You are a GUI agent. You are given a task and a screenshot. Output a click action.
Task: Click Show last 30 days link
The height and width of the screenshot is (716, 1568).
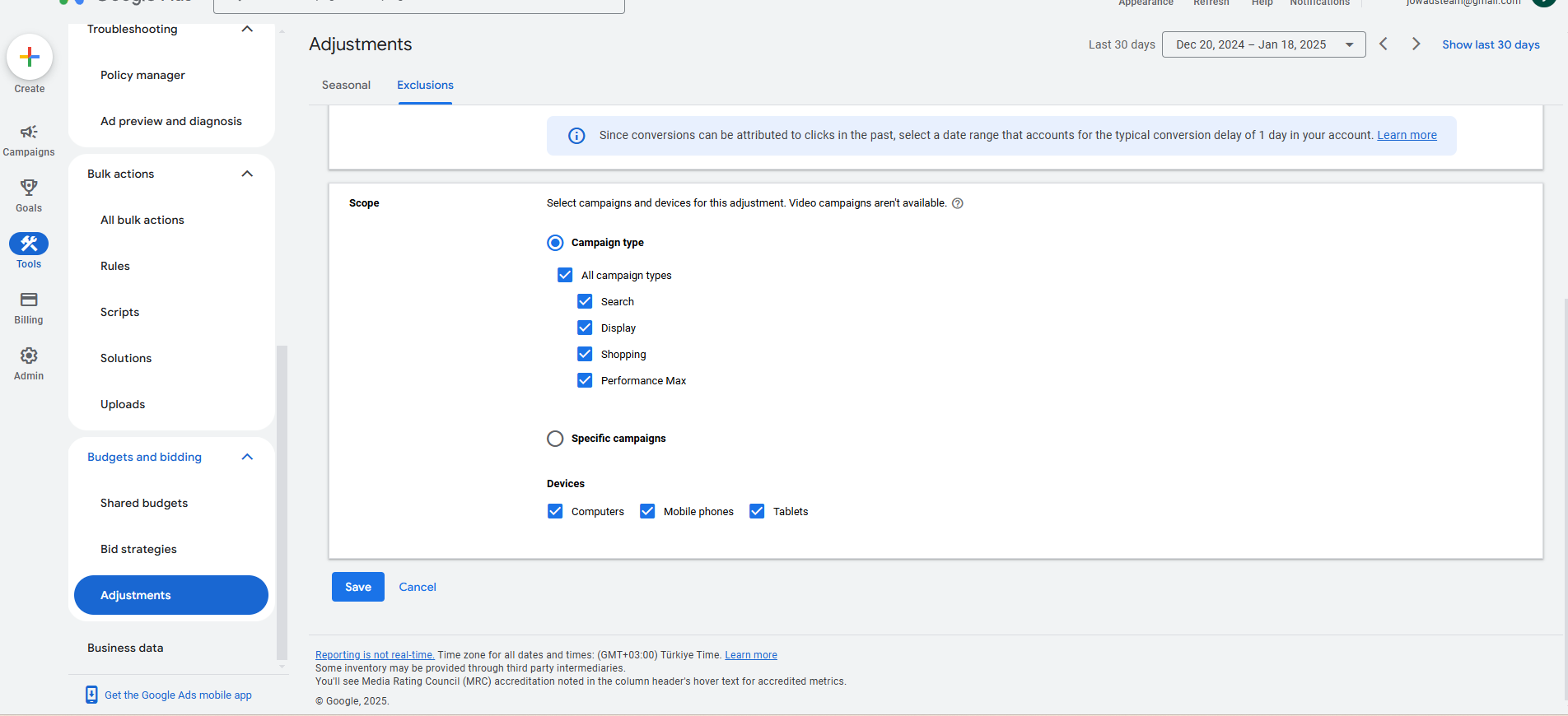point(1491,44)
